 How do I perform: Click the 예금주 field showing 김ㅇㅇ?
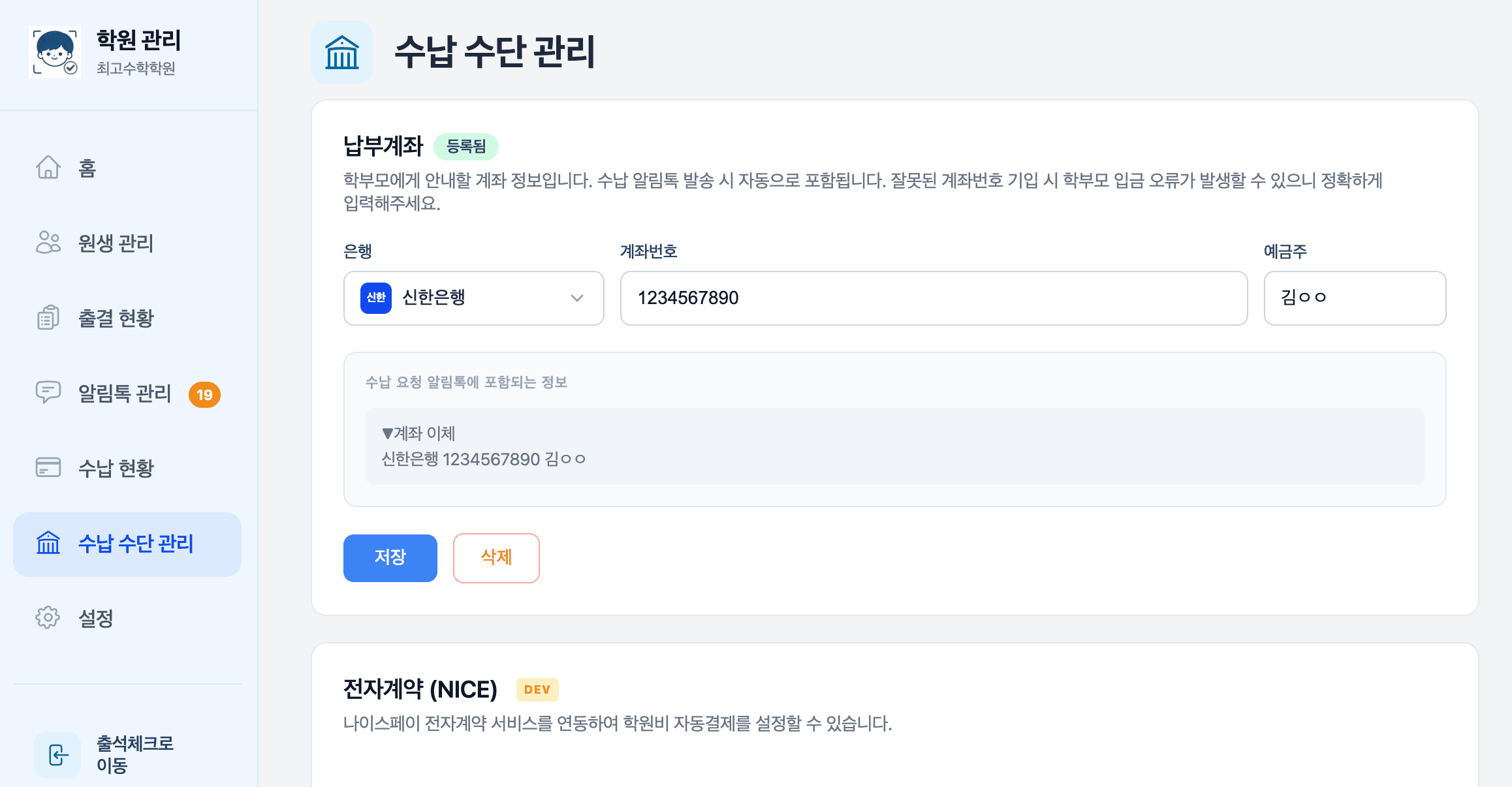point(1354,298)
